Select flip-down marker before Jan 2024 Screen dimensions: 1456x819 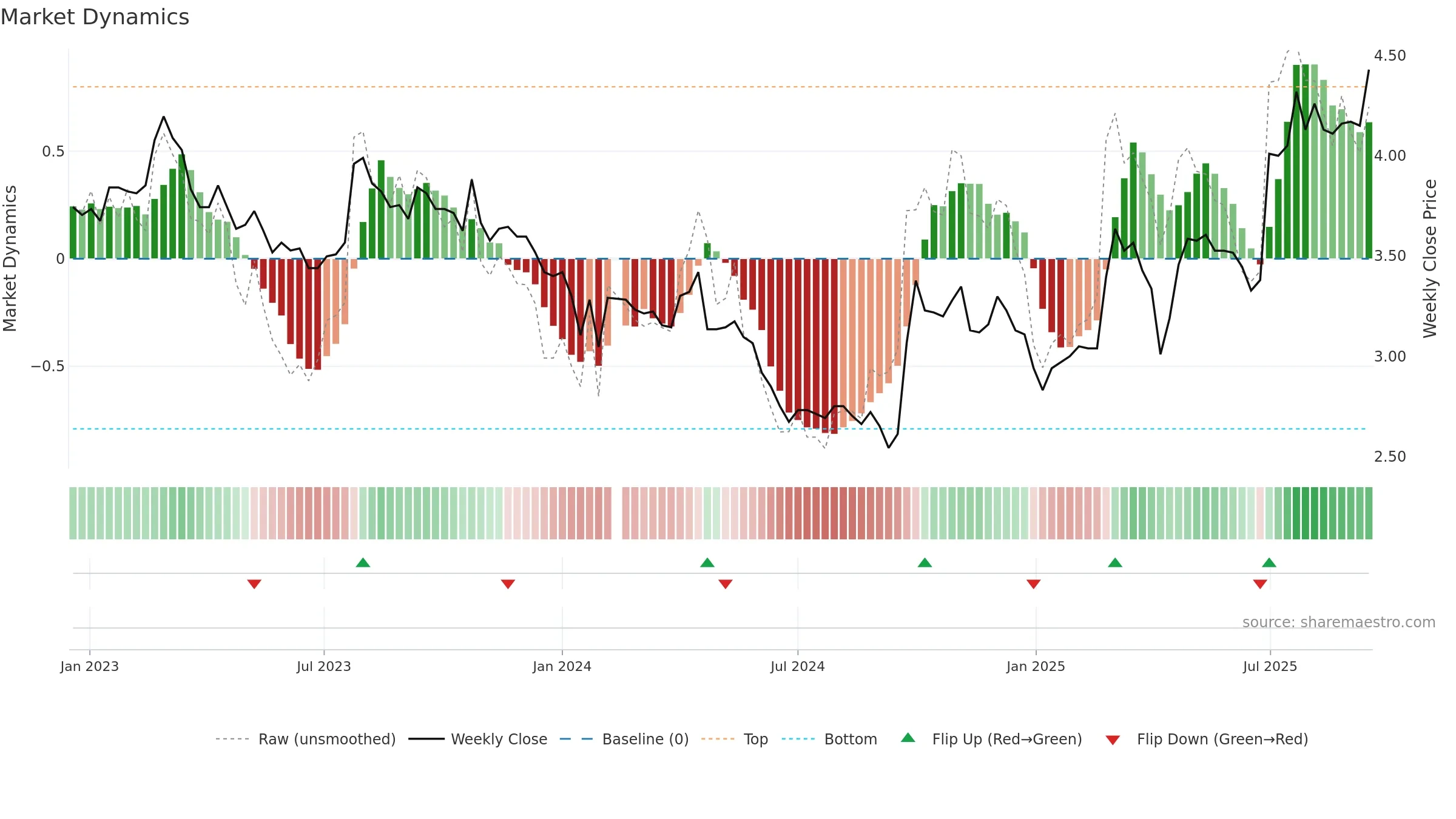point(508,584)
